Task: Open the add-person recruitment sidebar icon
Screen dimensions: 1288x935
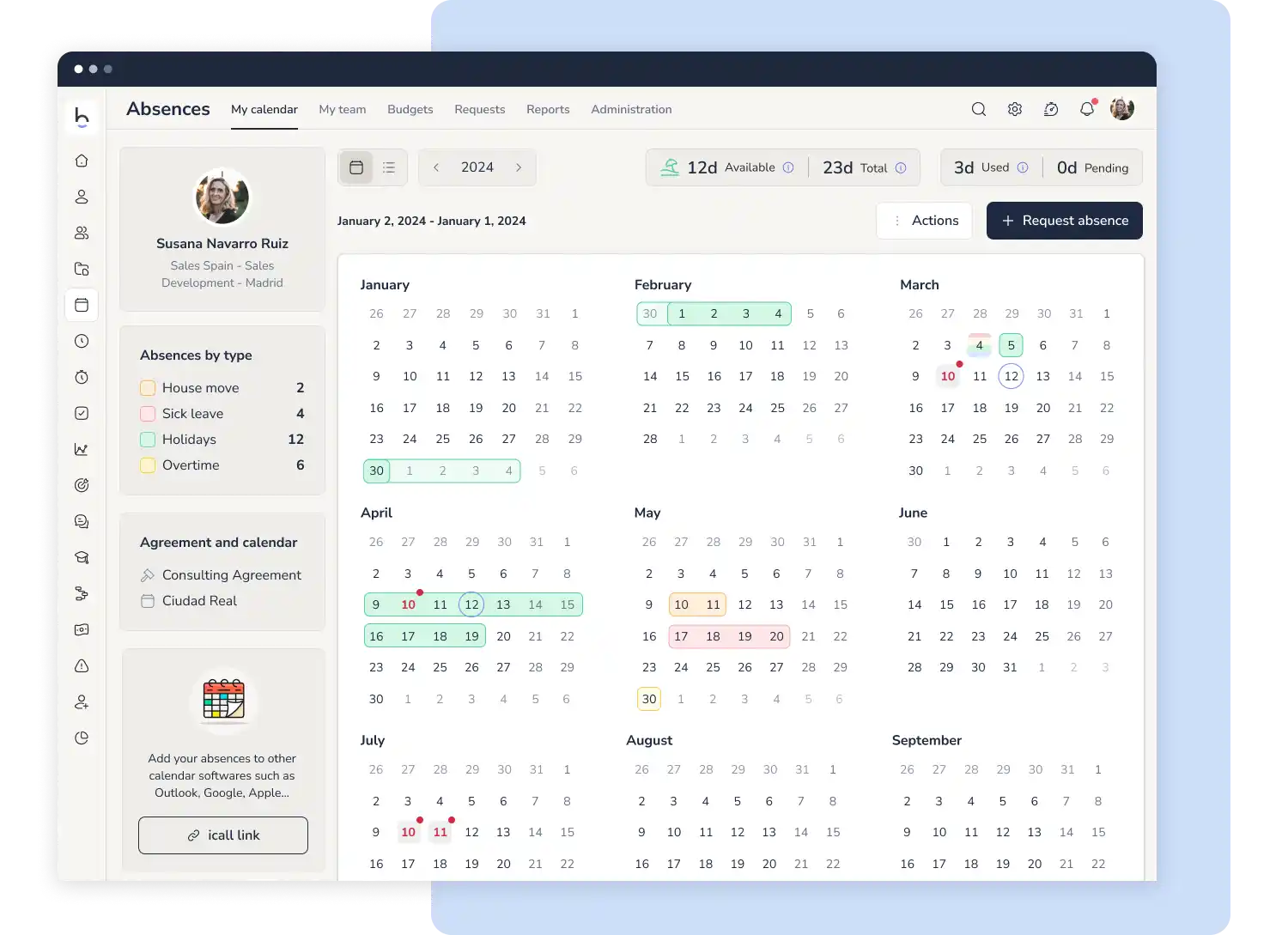Action: 82,701
